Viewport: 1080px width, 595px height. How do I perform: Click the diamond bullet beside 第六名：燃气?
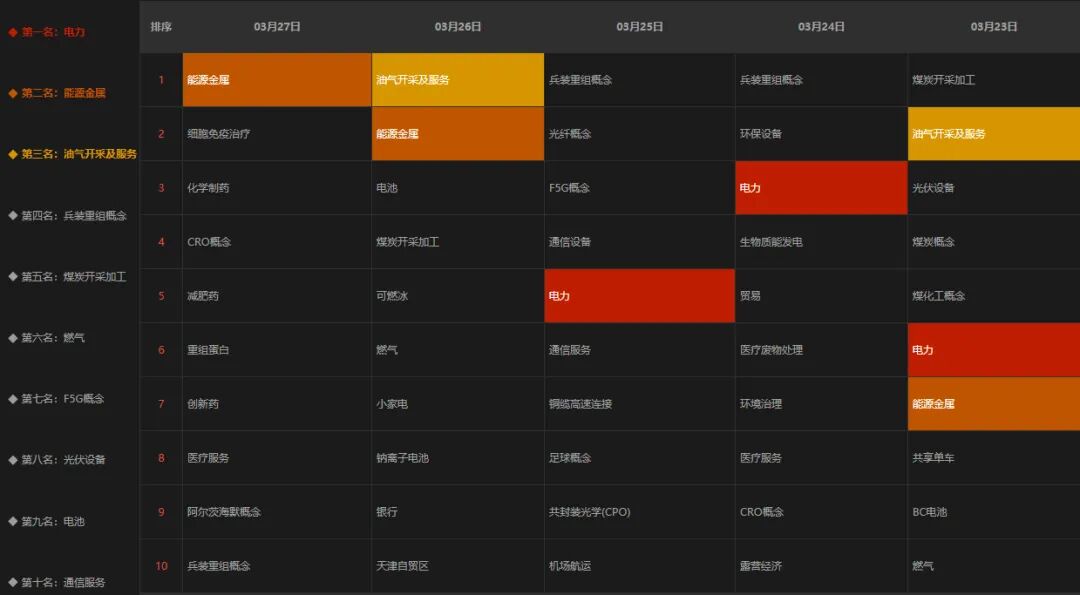point(13,338)
